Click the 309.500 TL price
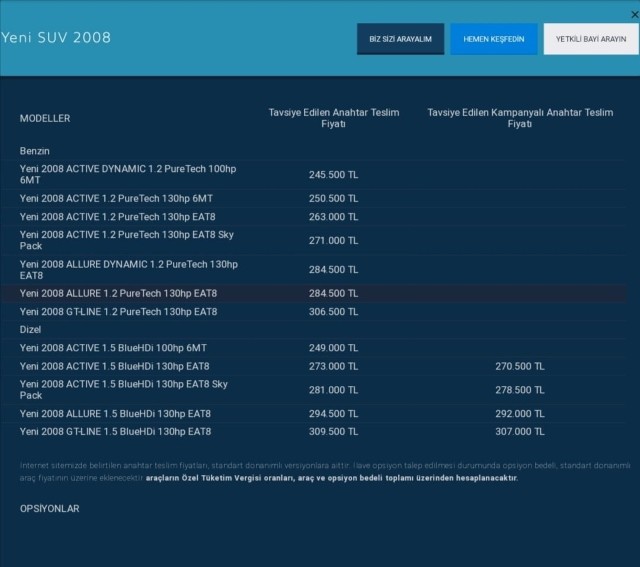This screenshot has height=567, width=640. pyautogui.click(x=333, y=431)
